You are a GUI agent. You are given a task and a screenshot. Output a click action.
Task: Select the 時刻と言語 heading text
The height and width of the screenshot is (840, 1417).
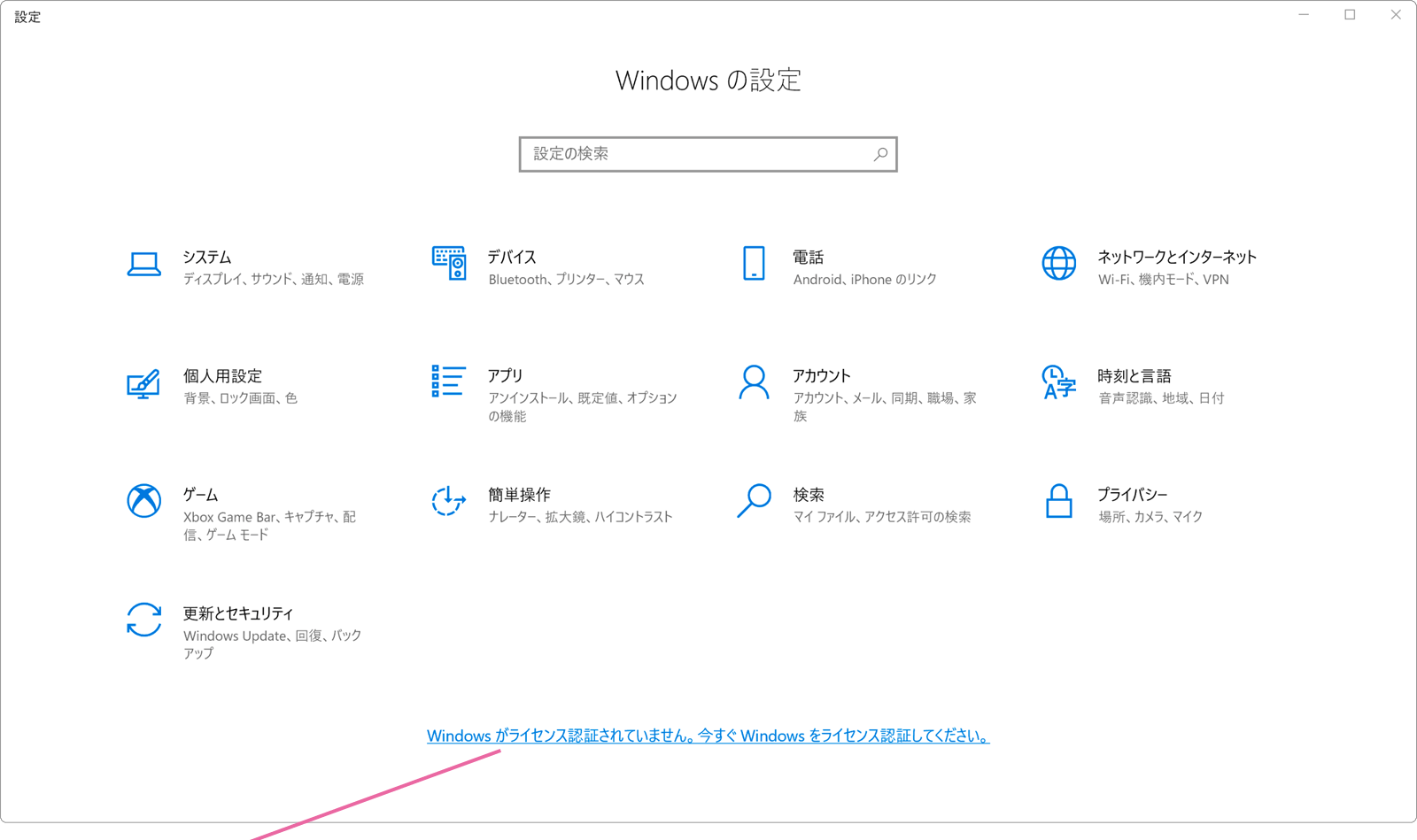[x=1134, y=376]
